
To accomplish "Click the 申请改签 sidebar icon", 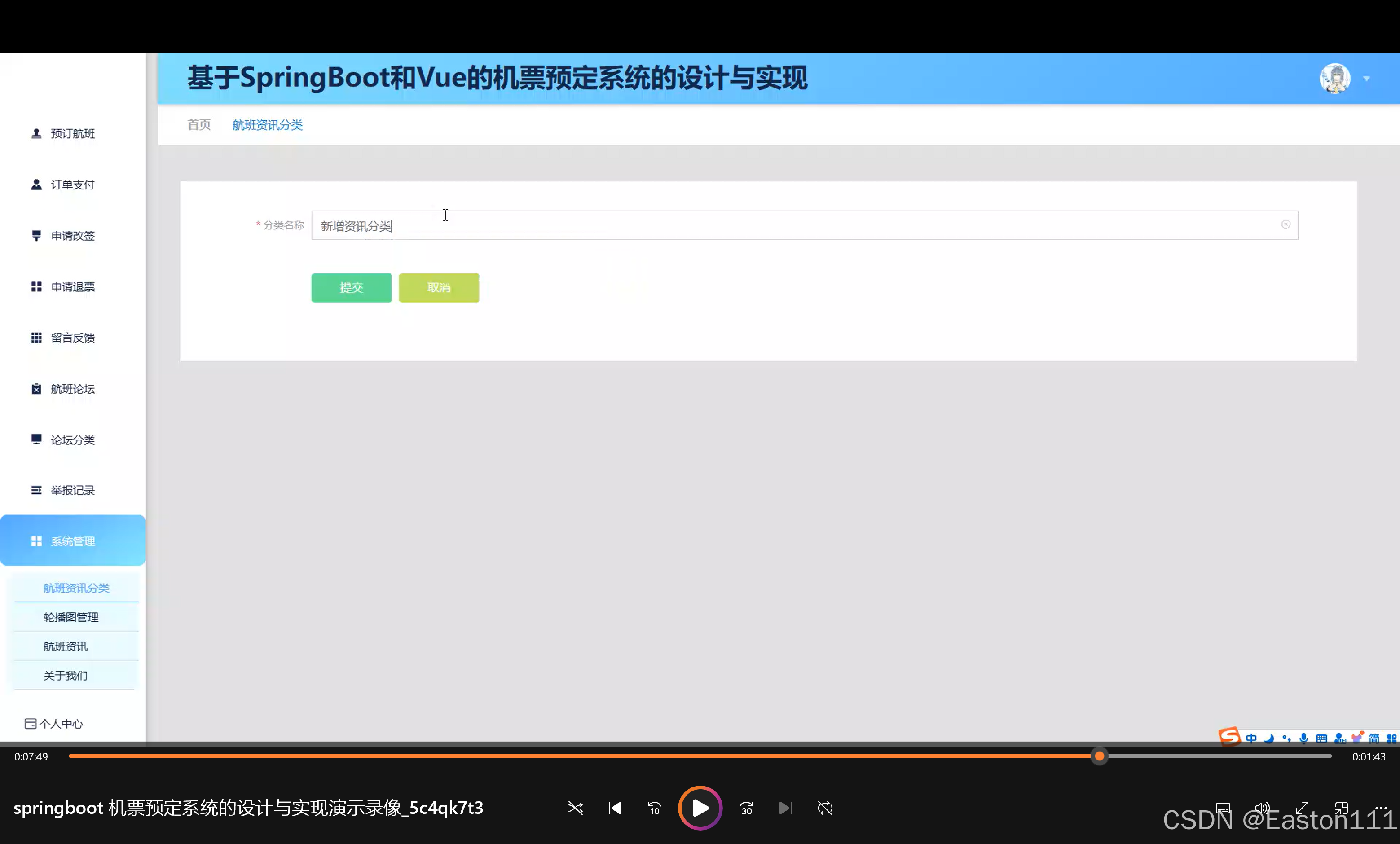I will click(x=36, y=235).
